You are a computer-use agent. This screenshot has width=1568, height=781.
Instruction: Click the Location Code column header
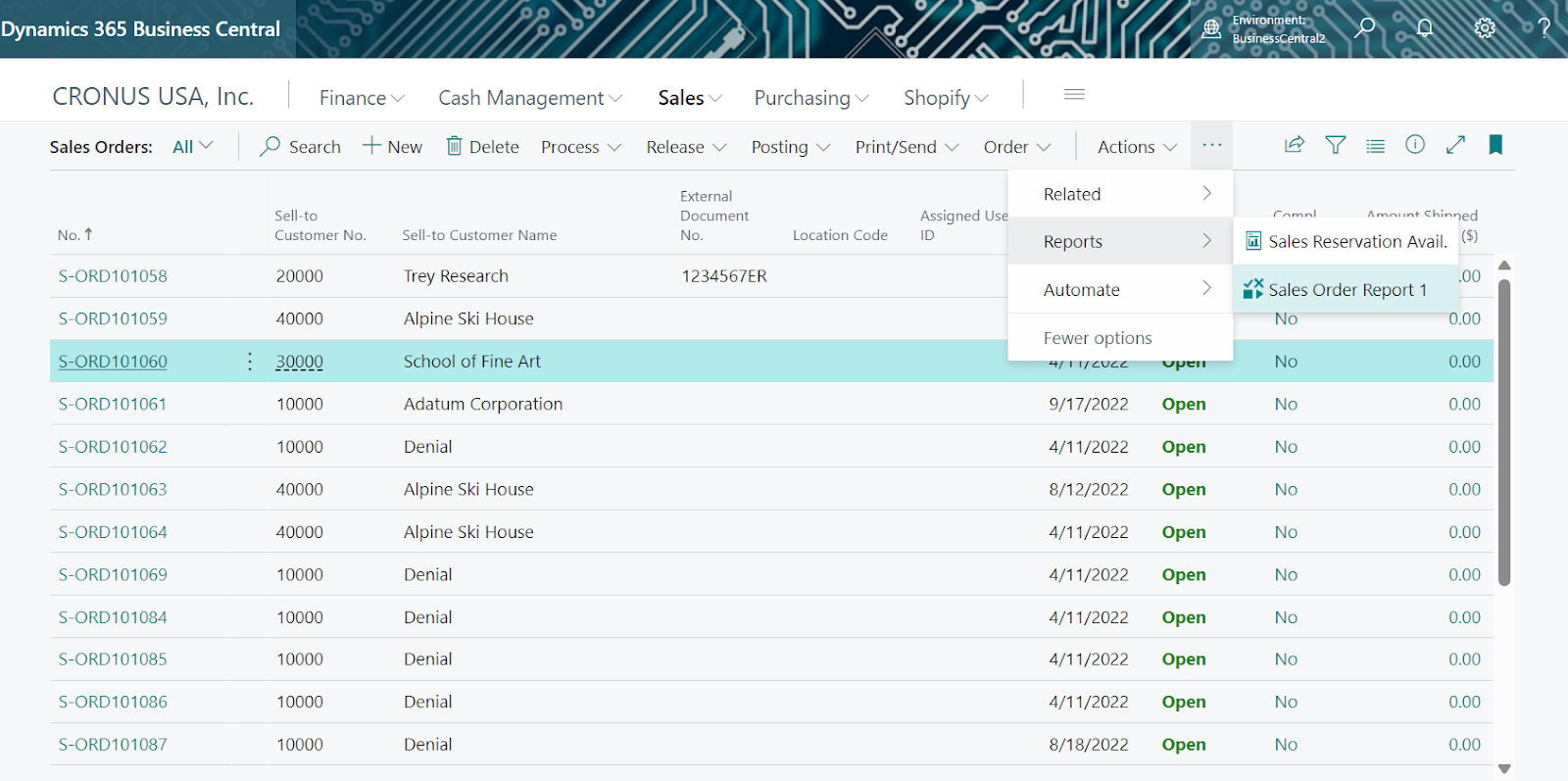[x=840, y=235]
